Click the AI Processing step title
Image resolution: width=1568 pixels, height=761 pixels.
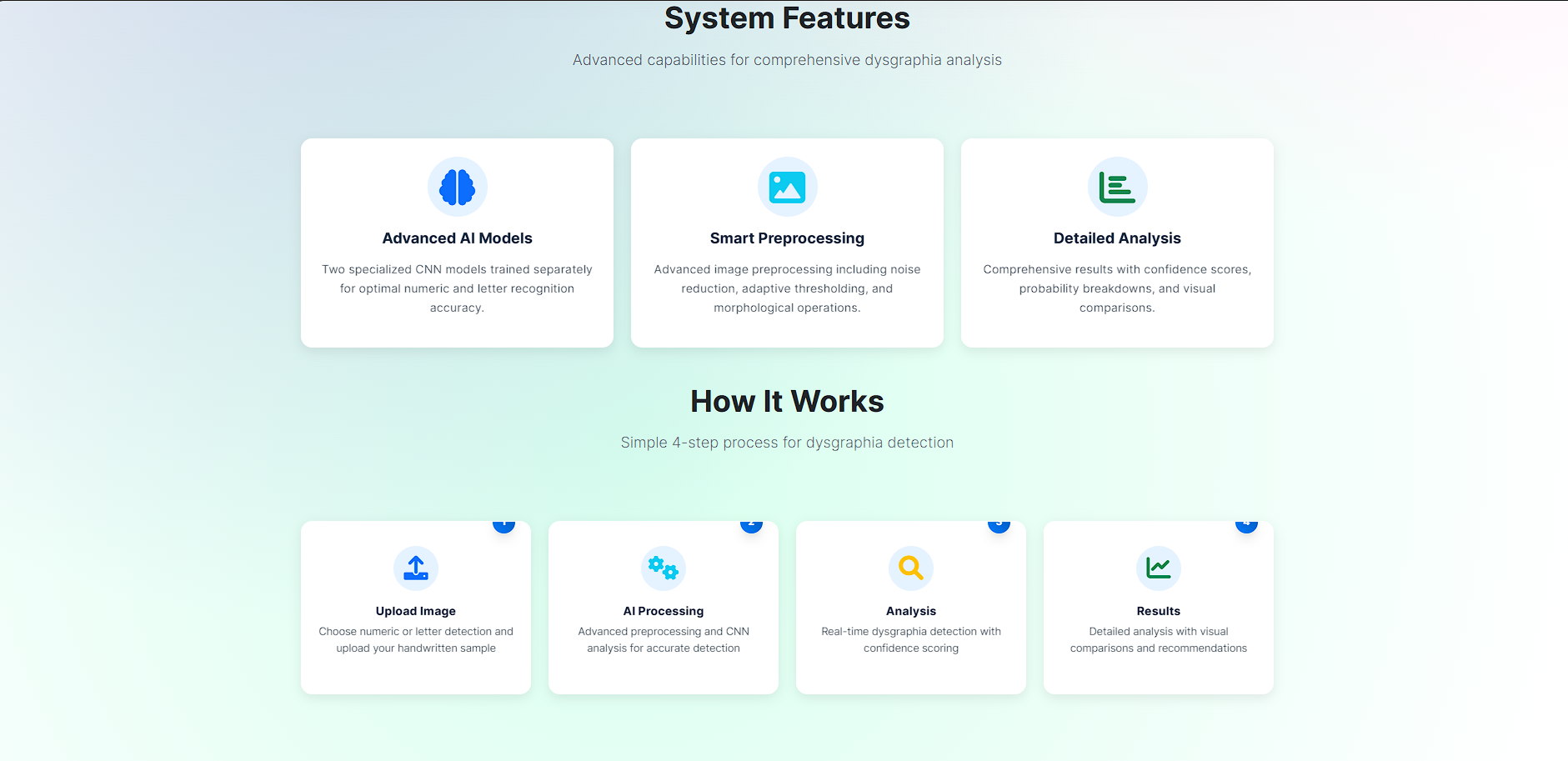pos(663,611)
